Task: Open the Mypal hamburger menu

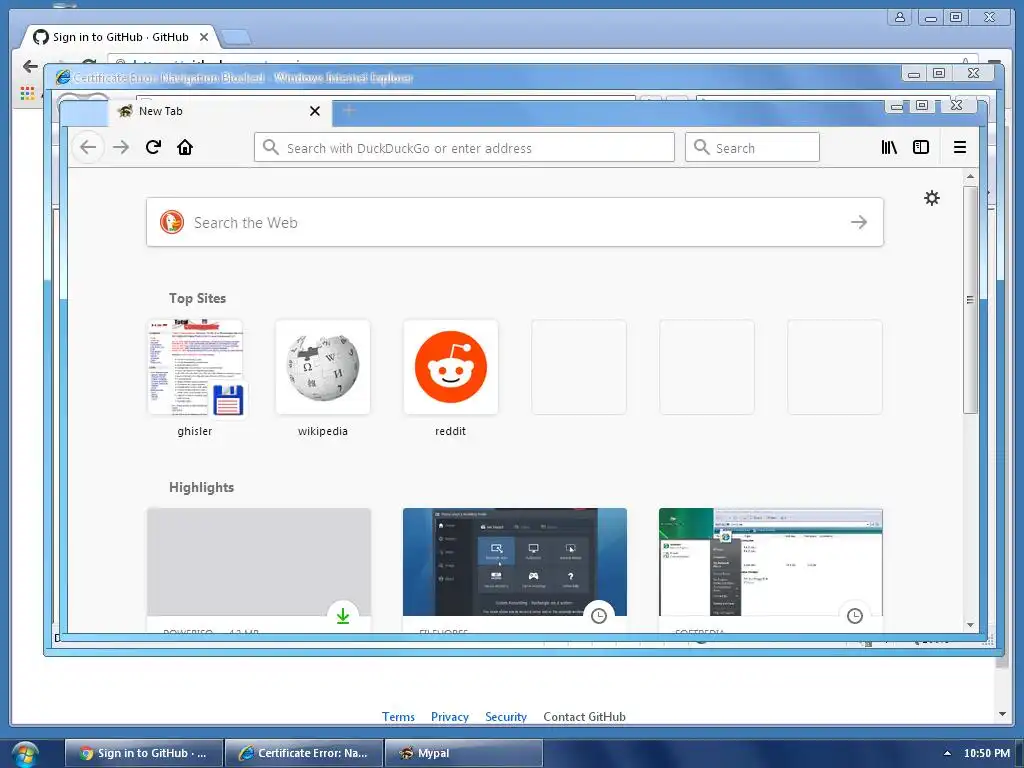Action: coord(959,147)
